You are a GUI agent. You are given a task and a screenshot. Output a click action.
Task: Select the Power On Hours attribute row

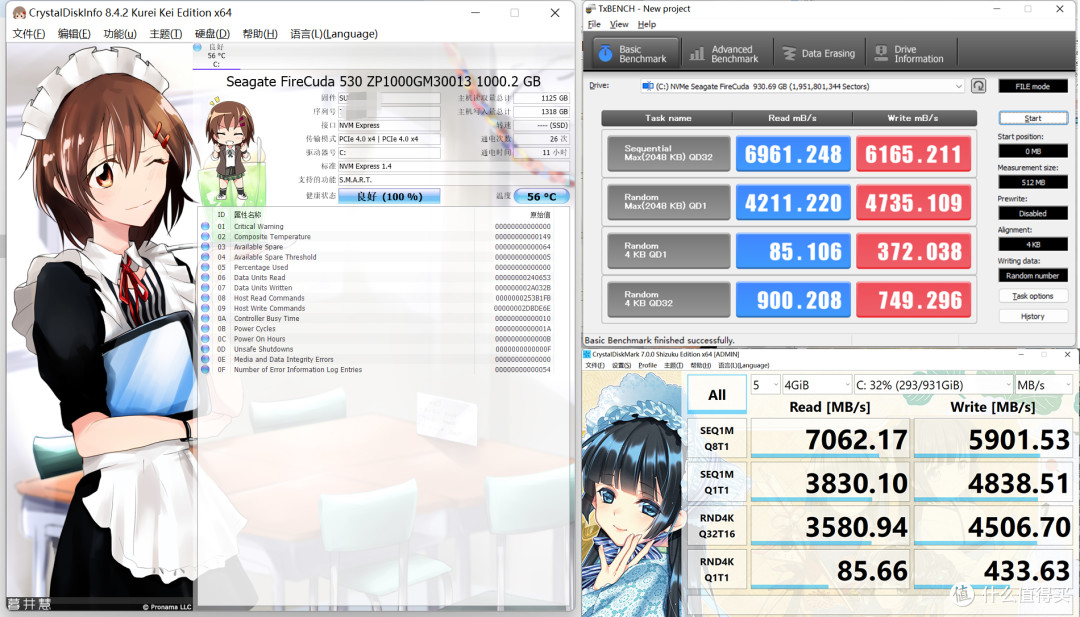click(x=377, y=339)
